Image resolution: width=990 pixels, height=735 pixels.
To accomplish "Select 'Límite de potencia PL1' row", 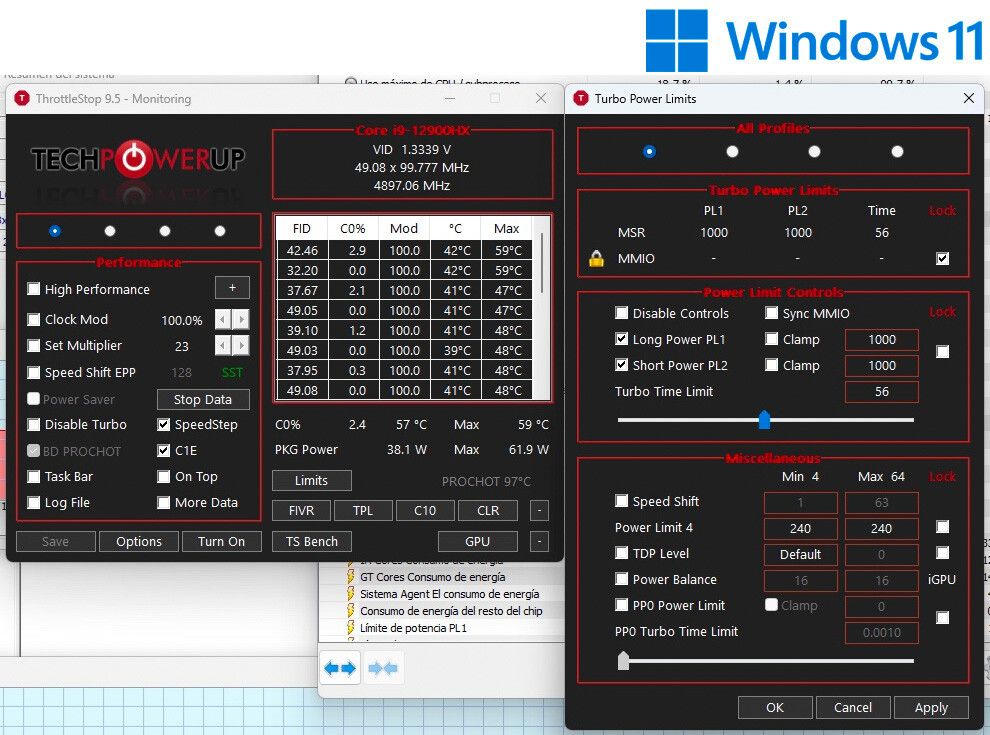I will pyautogui.click(x=413, y=628).
